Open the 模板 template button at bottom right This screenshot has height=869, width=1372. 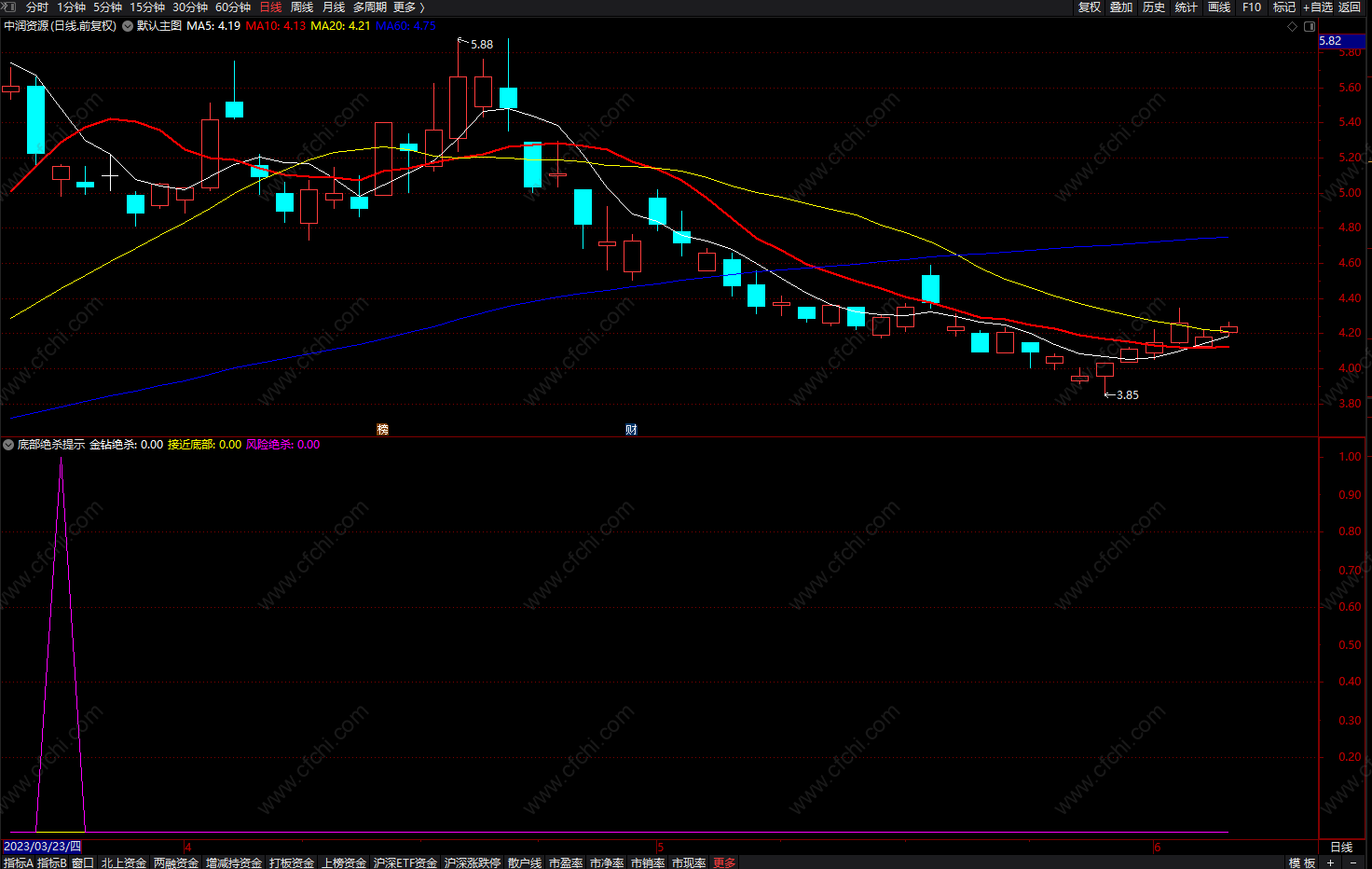(x=1302, y=862)
